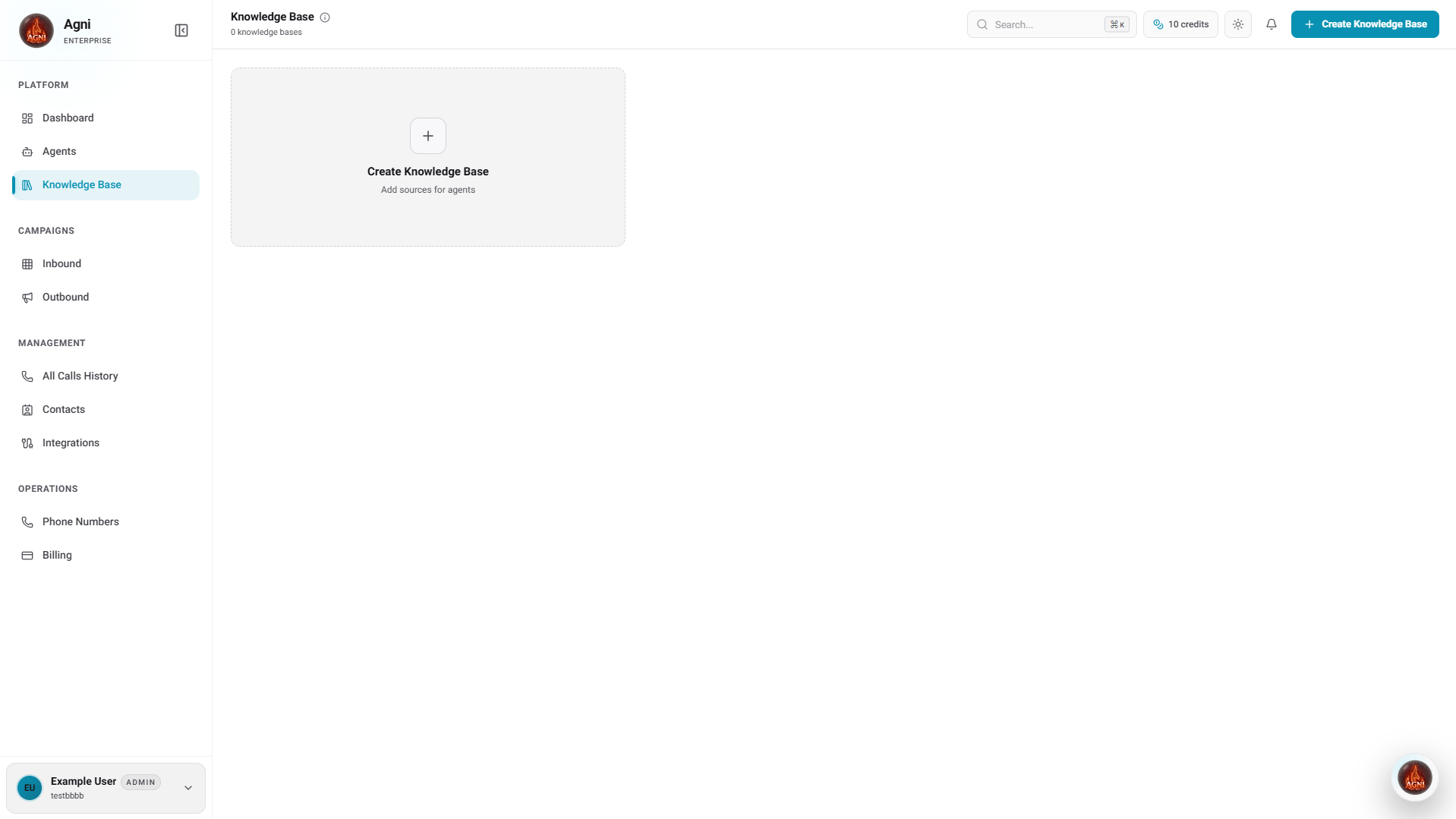Image resolution: width=1456 pixels, height=819 pixels.
Task: Click the Dashboard grid icon
Action: pyautogui.click(x=27, y=118)
